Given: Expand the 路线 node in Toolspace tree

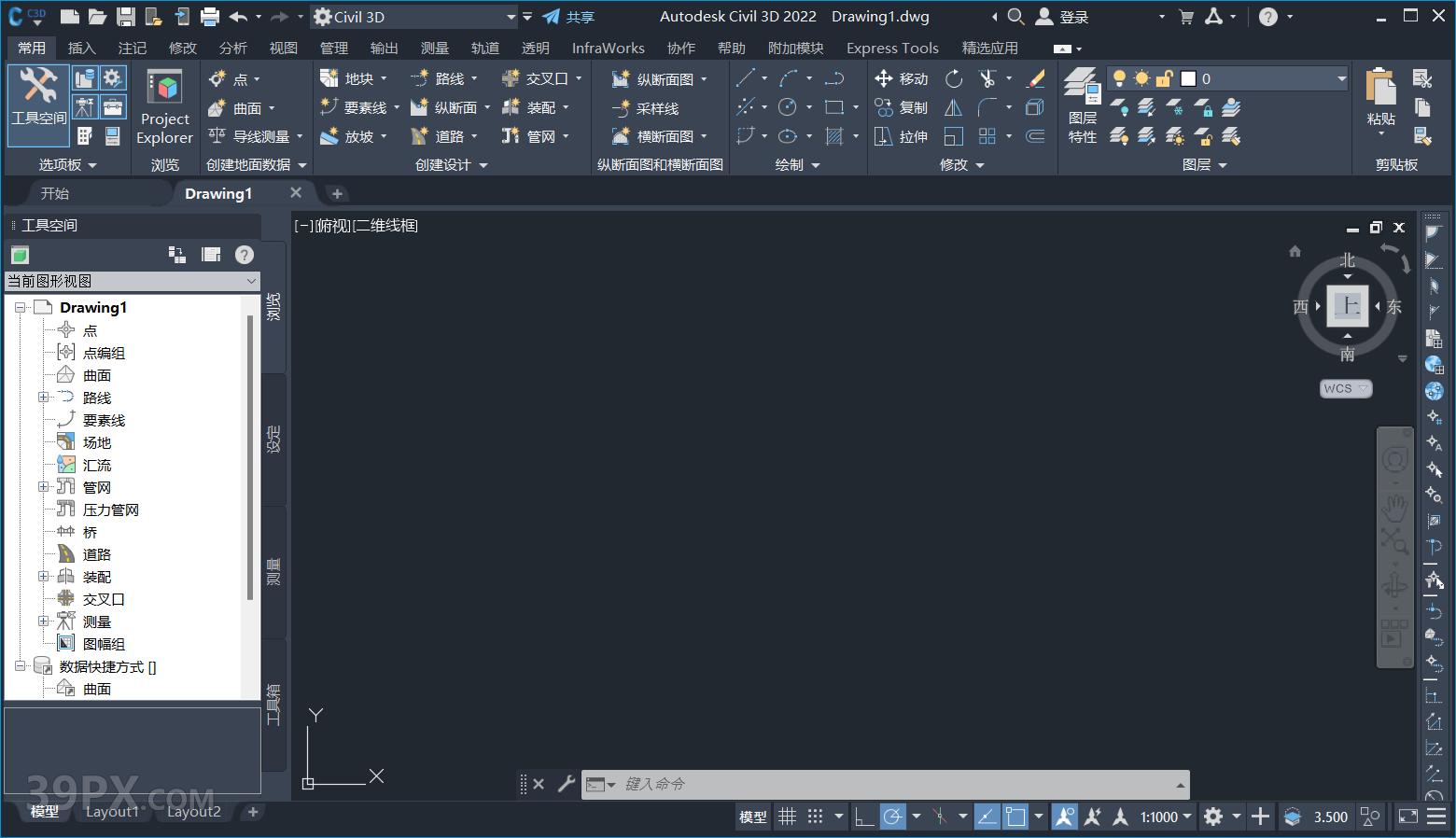Looking at the screenshot, I should coord(43,398).
